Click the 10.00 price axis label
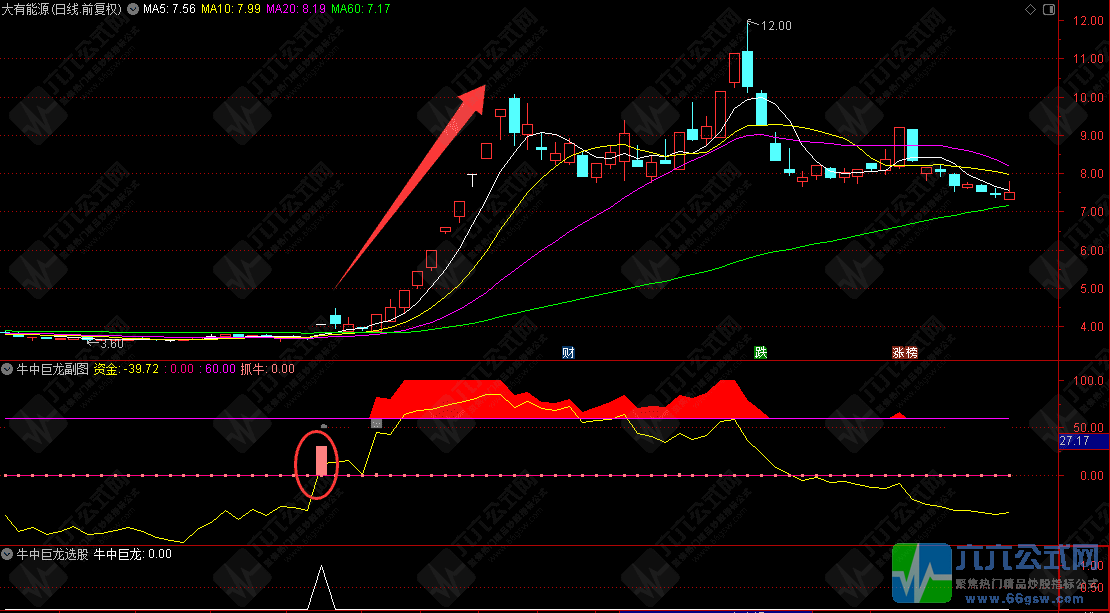 (x=1088, y=98)
